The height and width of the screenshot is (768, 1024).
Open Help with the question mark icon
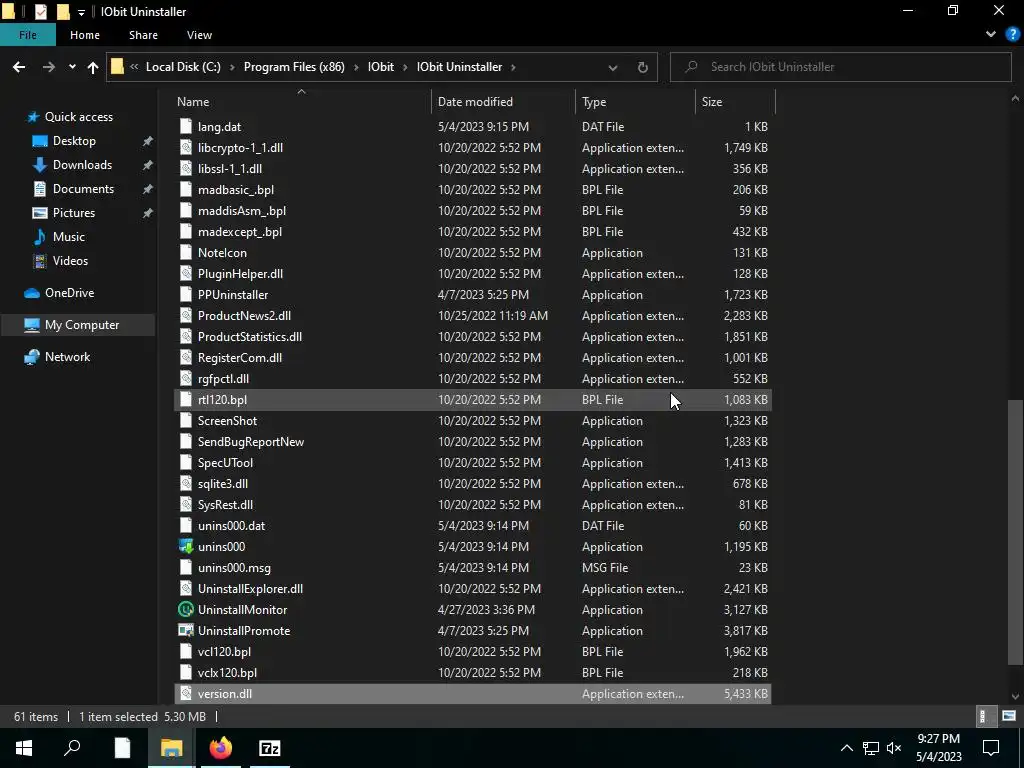(1012, 35)
